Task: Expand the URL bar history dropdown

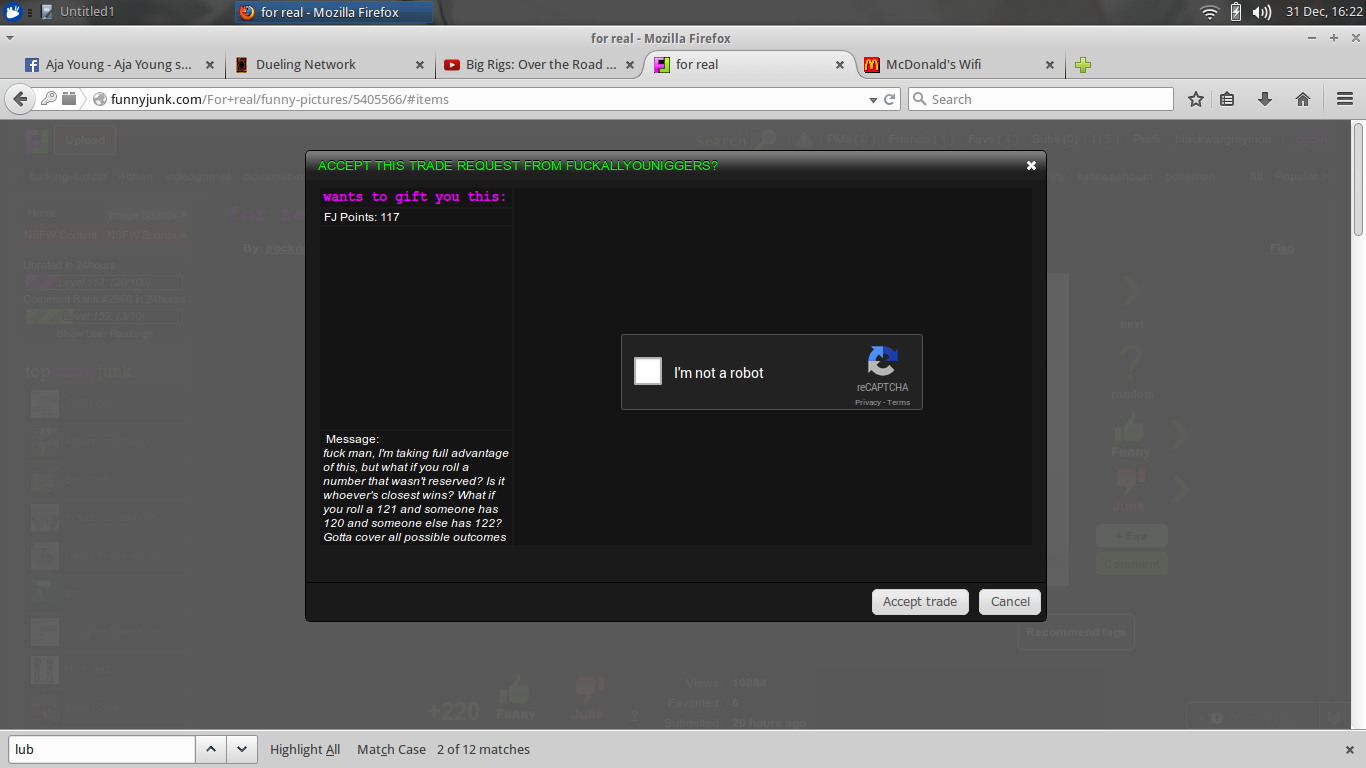Action: 872,99
